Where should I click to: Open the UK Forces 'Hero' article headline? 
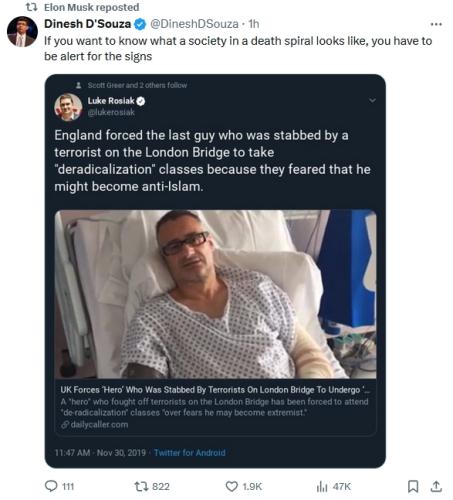(x=215, y=390)
